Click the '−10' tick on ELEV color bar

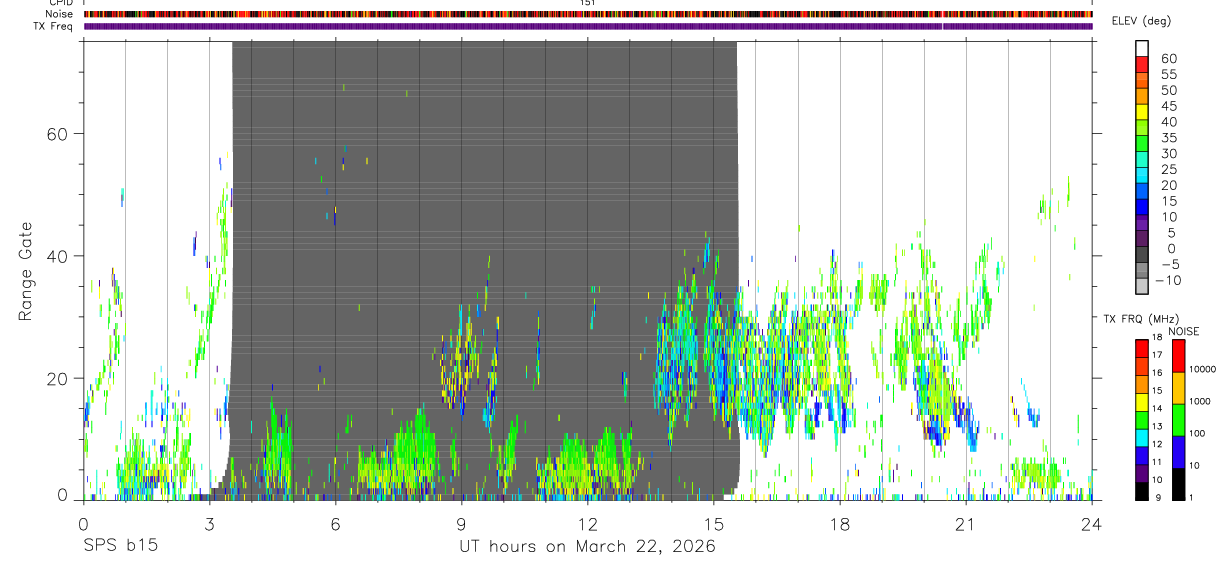click(1168, 280)
